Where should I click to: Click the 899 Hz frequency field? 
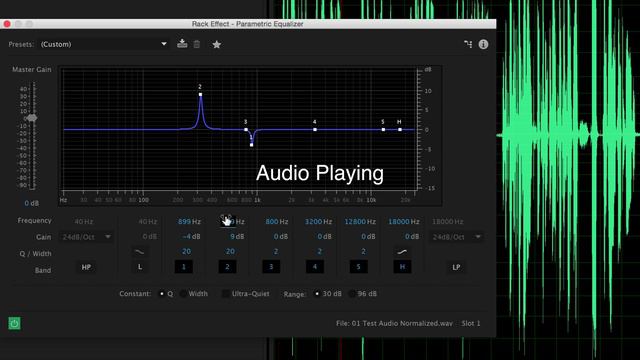tap(189, 222)
